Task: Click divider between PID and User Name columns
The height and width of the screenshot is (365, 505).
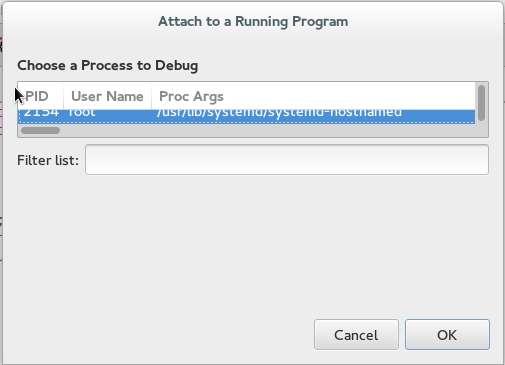Action: click(63, 96)
